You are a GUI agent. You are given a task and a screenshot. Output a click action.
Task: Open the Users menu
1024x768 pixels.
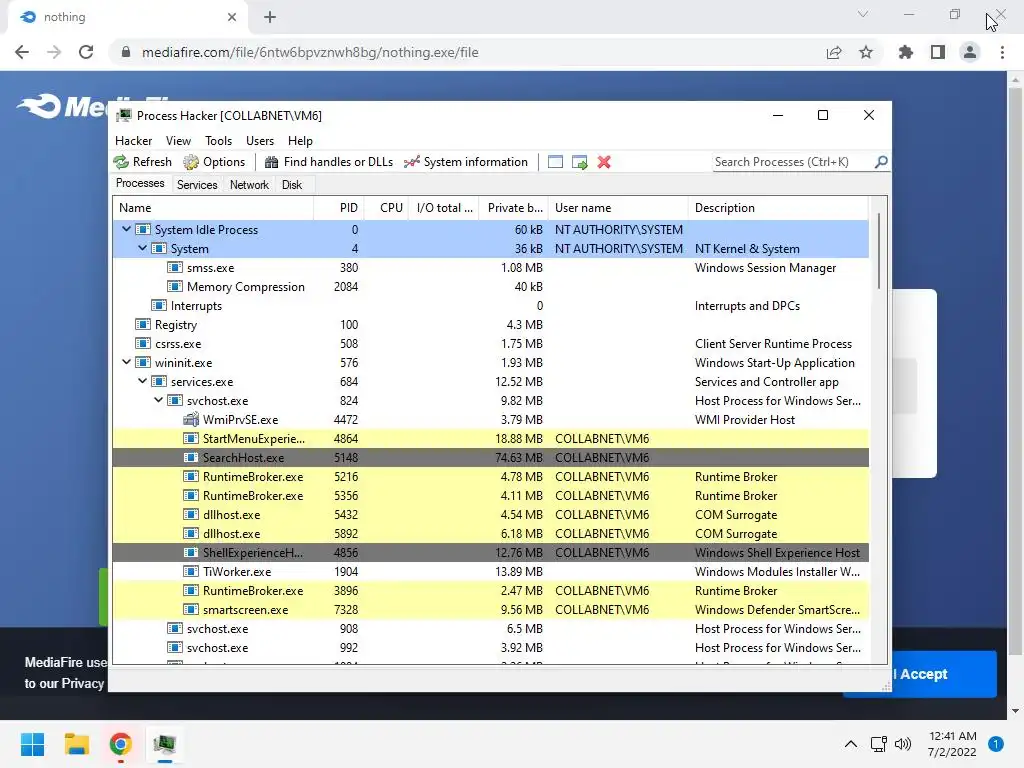(260, 140)
